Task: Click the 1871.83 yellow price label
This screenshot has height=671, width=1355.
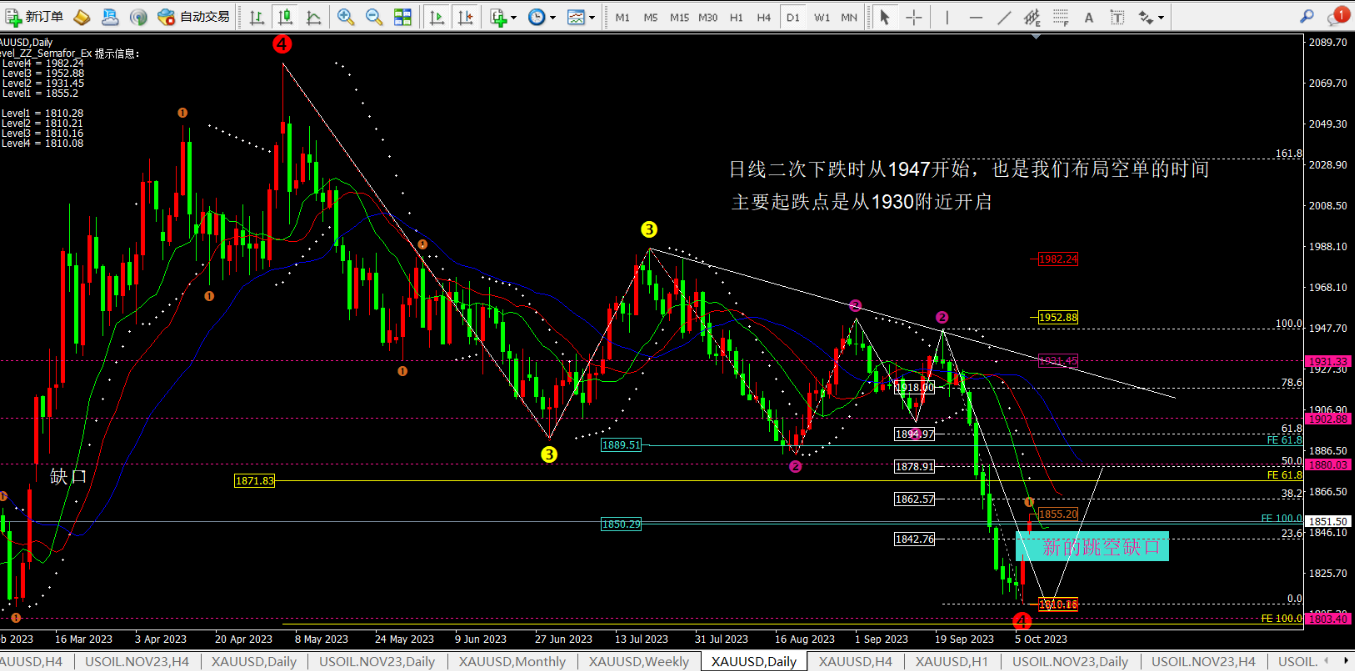Action: point(254,481)
